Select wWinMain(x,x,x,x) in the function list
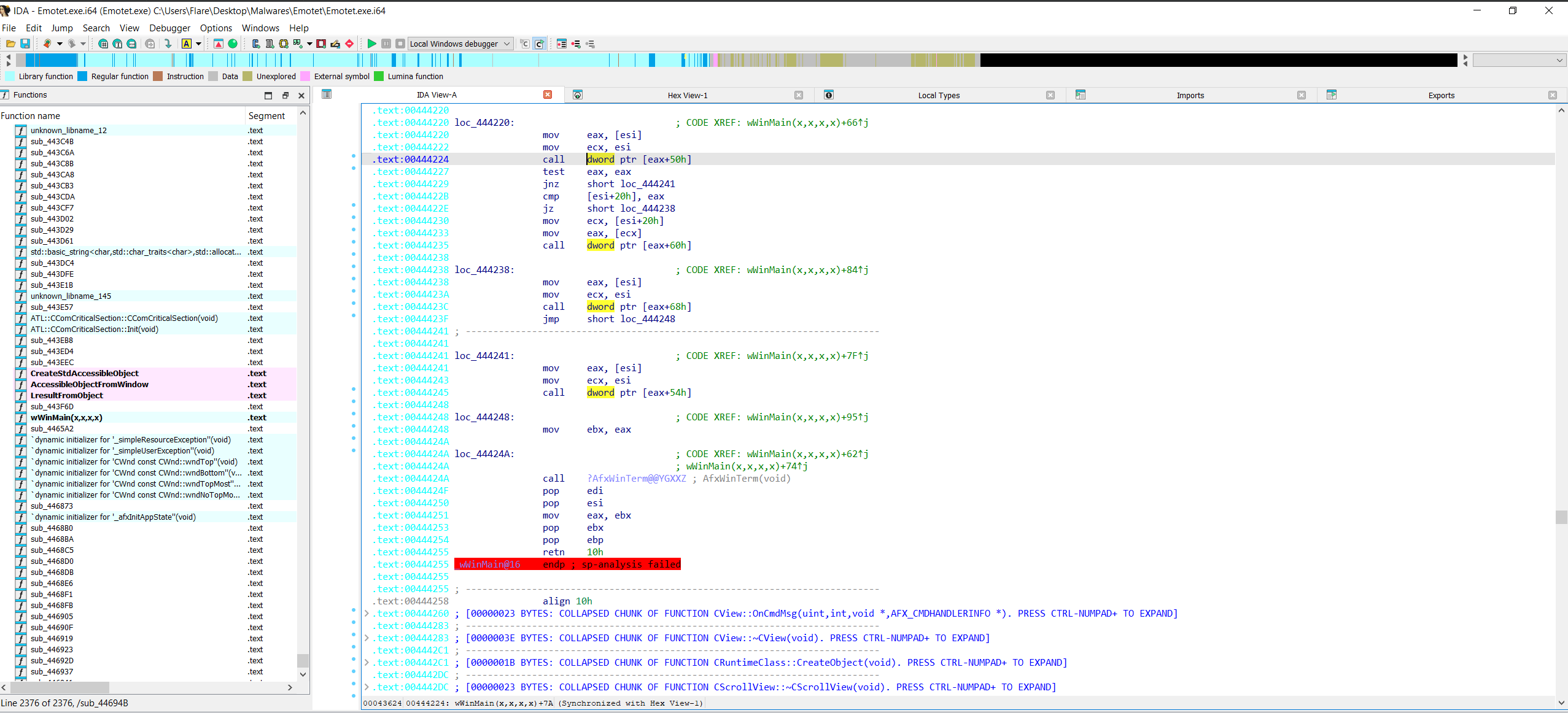 pyautogui.click(x=149, y=417)
